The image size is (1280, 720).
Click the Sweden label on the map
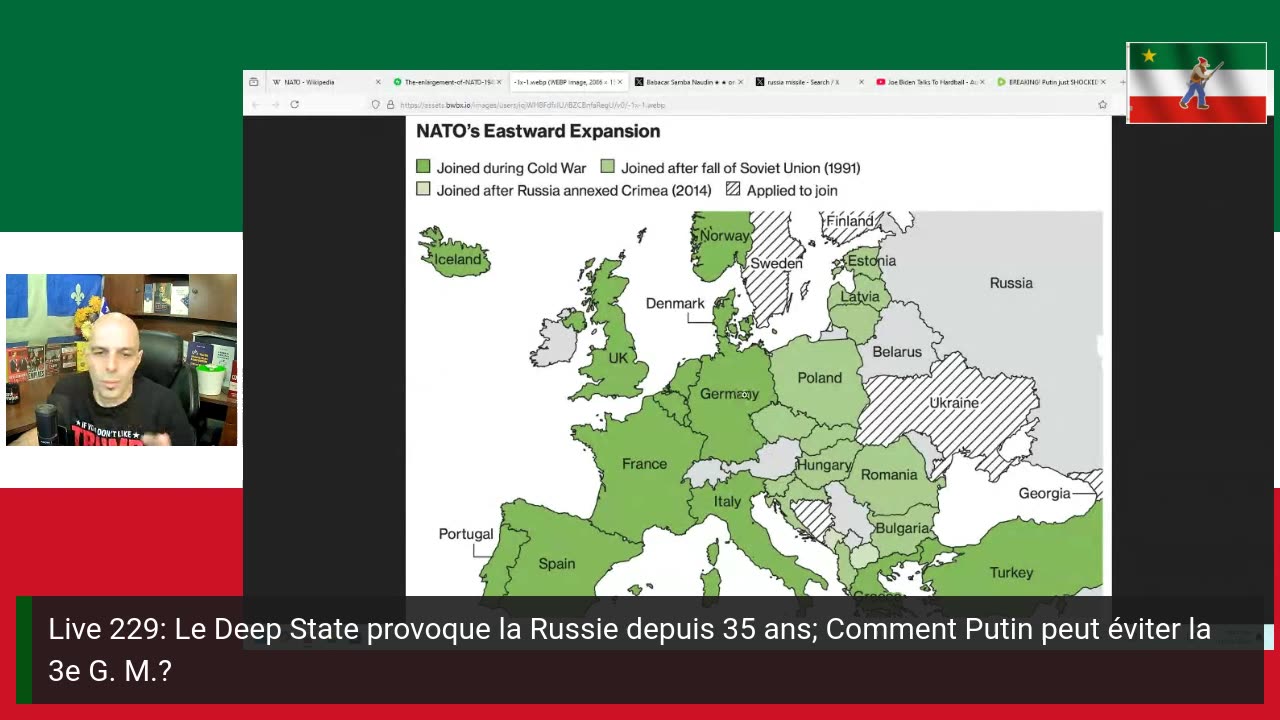pyautogui.click(x=776, y=264)
